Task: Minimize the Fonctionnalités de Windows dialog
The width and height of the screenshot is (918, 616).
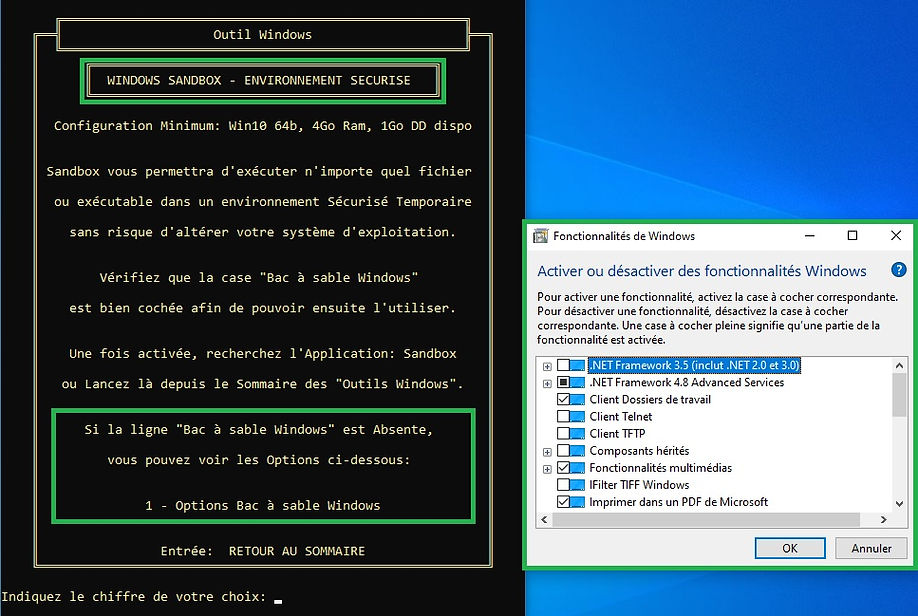Action: (x=810, y=235)
